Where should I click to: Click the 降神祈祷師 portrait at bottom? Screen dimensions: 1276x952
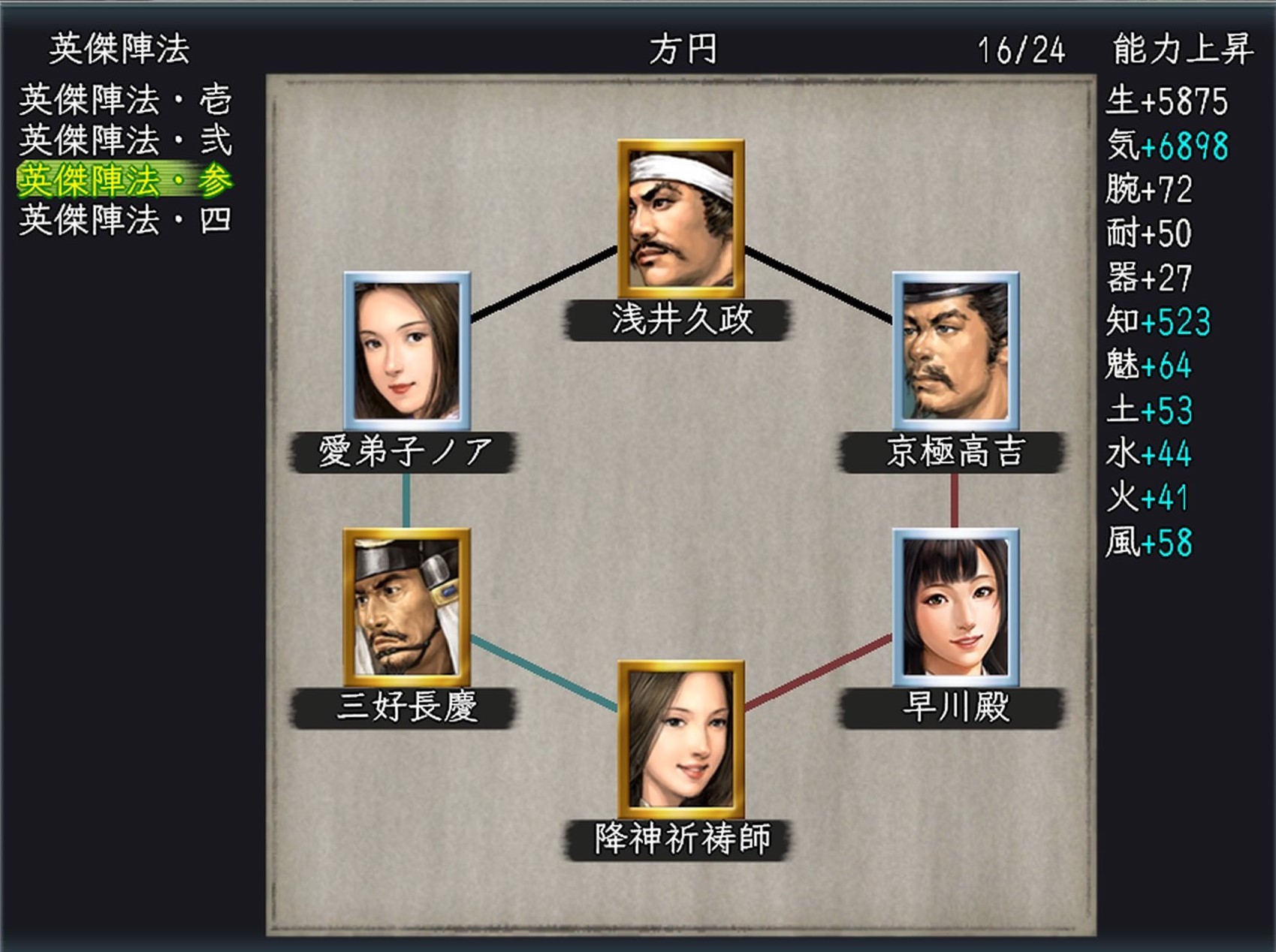point(680,740)
